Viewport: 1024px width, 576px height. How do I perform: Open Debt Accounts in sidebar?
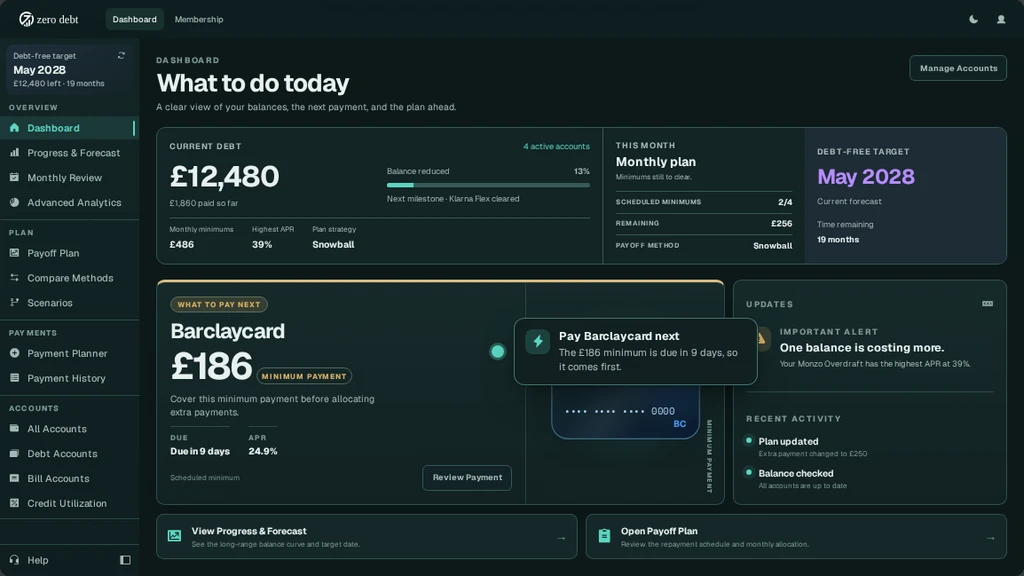(x=69, y=453)
